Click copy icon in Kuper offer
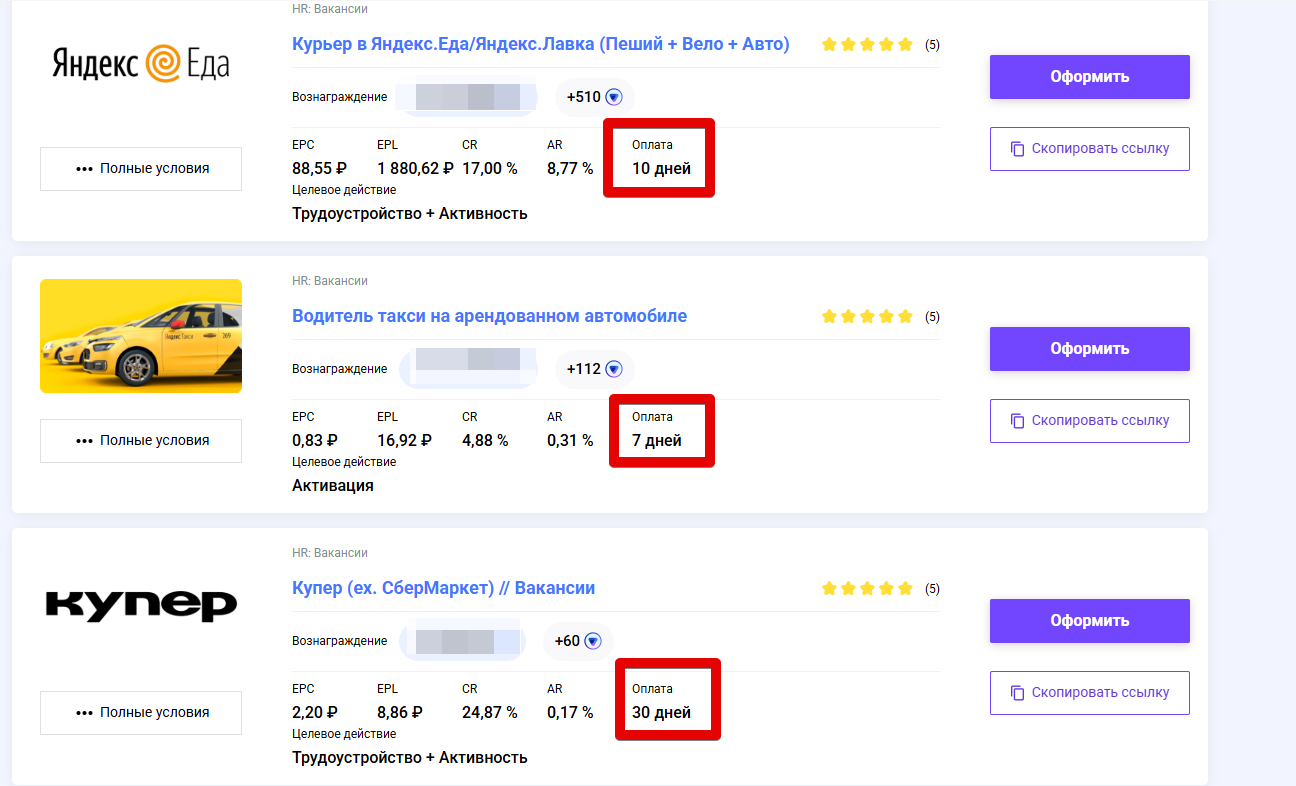Viewport: 1296px width, 786px height. (1017, 693)
